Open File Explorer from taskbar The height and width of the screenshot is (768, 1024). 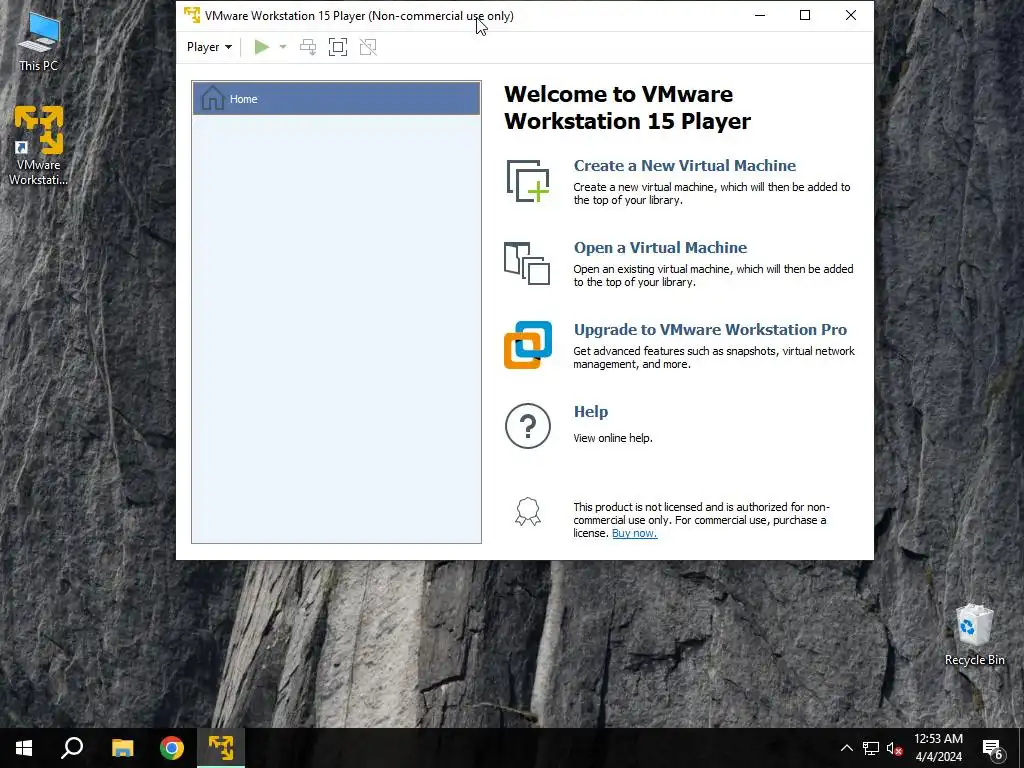(122, 748)
